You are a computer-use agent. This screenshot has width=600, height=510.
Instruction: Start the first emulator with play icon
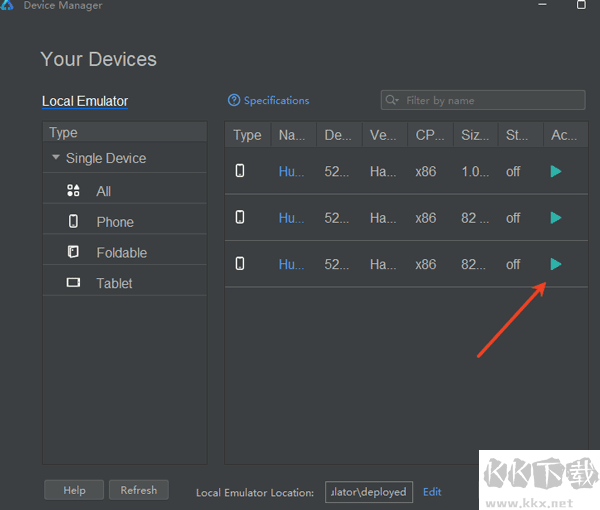pyautogui.click(x=556, y=171)
